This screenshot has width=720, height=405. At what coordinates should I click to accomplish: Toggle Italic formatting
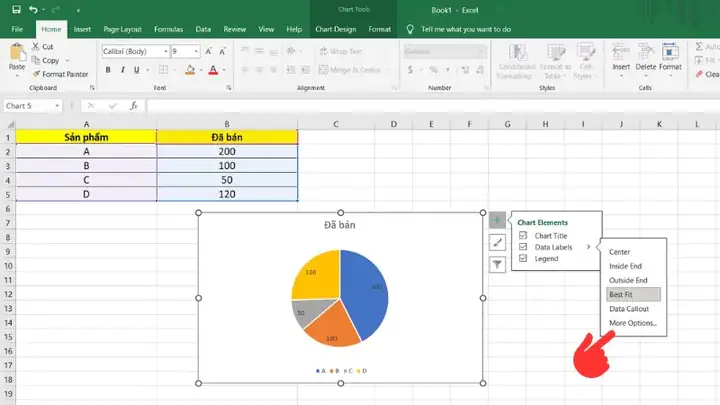pyautogui.click(x=122, y=70)
